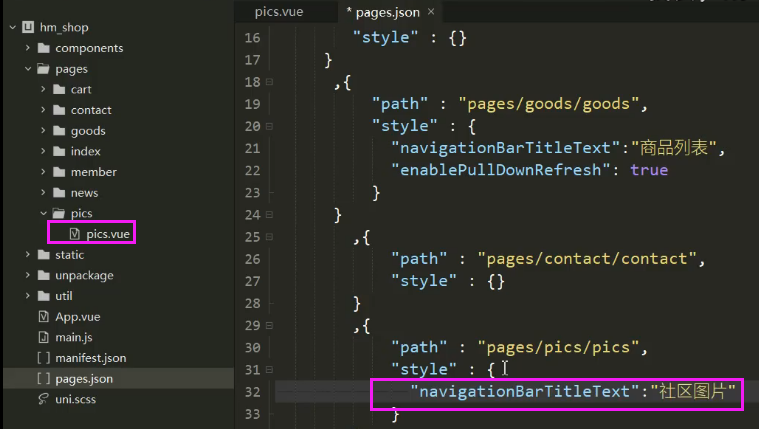
Task: Click the manifest.json bracket icon
Action: pos(44,358)
